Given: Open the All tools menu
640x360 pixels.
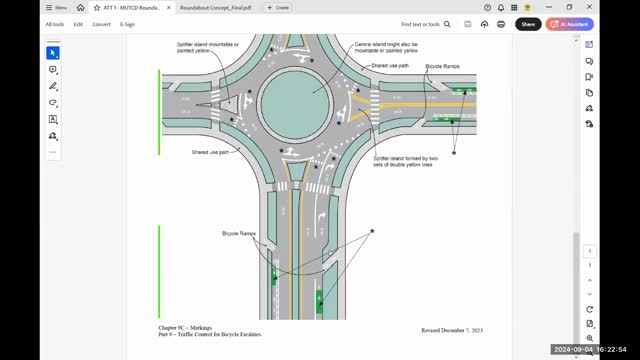Looking at the screenshot, I should 55,24.
